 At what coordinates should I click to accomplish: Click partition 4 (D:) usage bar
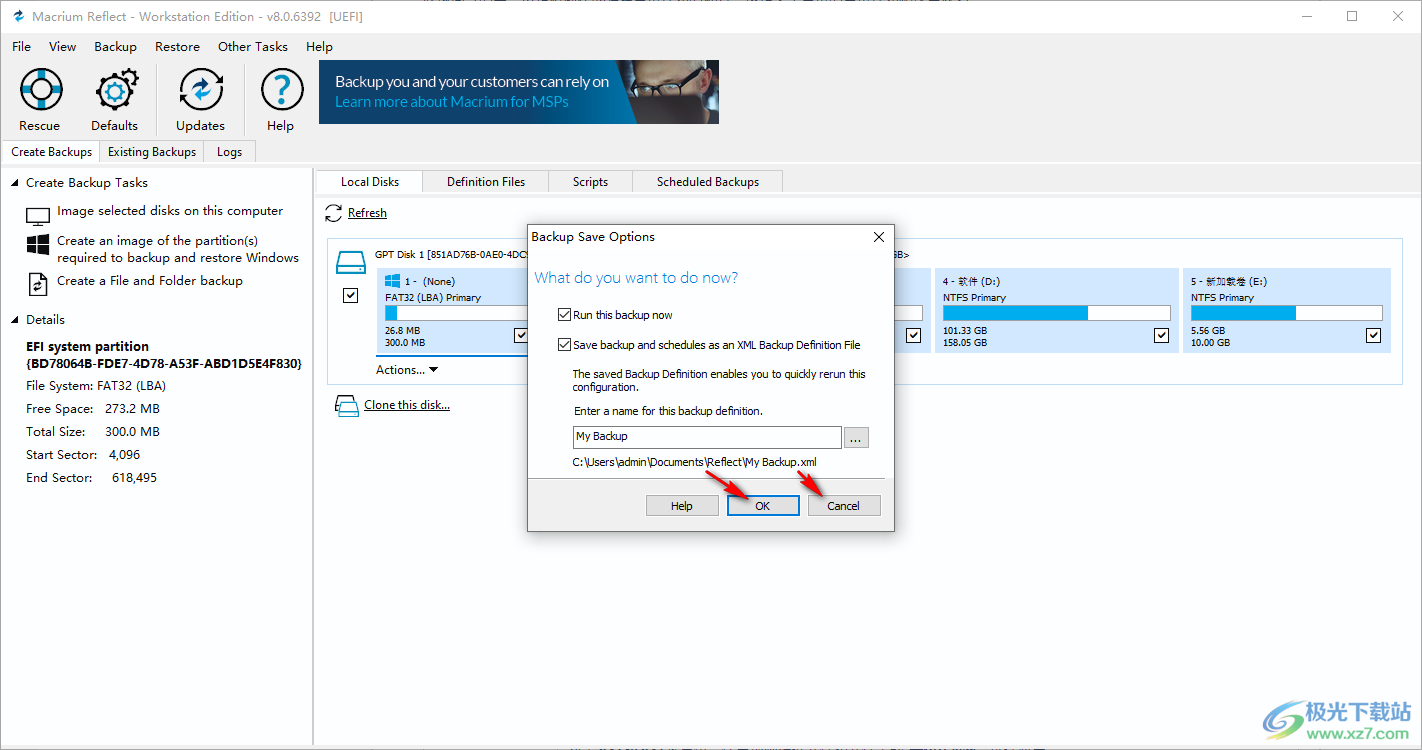tap(1056, 313)
